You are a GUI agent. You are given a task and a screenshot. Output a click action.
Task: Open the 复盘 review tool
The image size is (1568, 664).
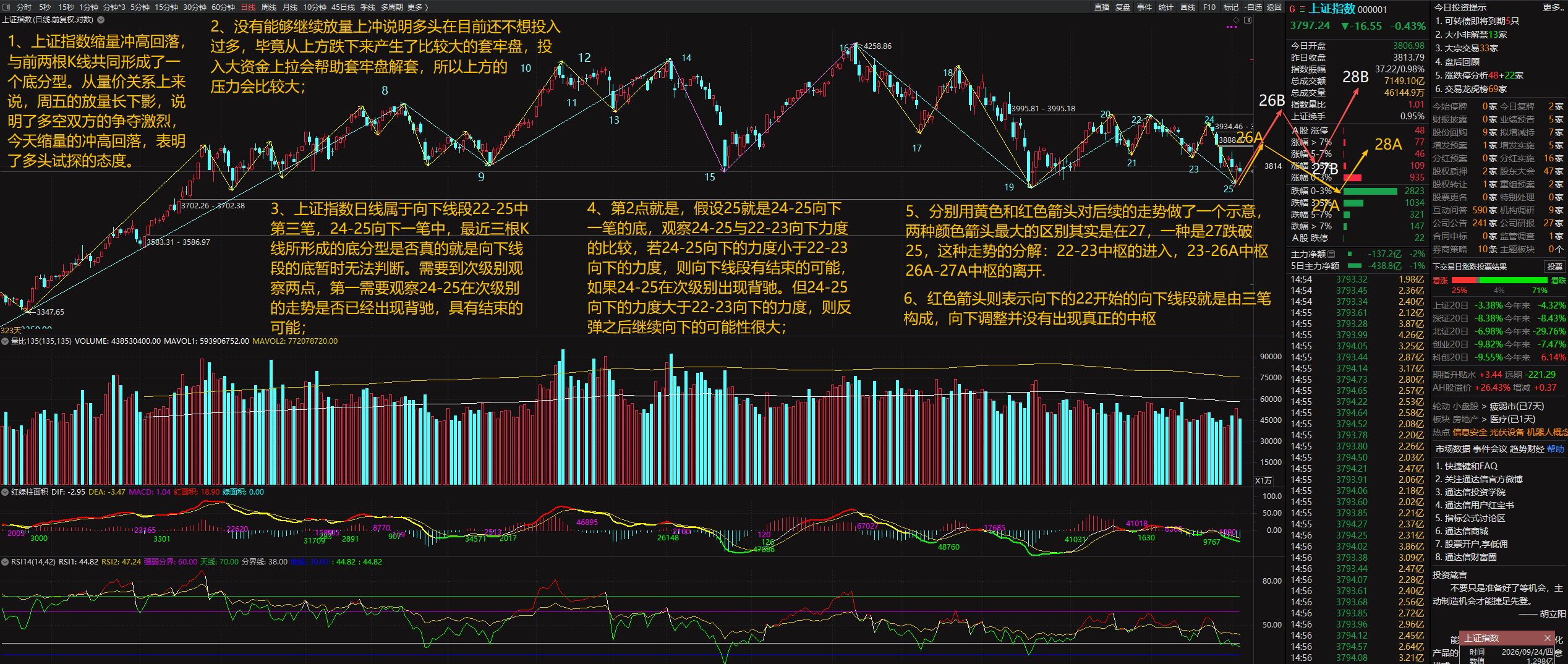[x=1123, y=7]
